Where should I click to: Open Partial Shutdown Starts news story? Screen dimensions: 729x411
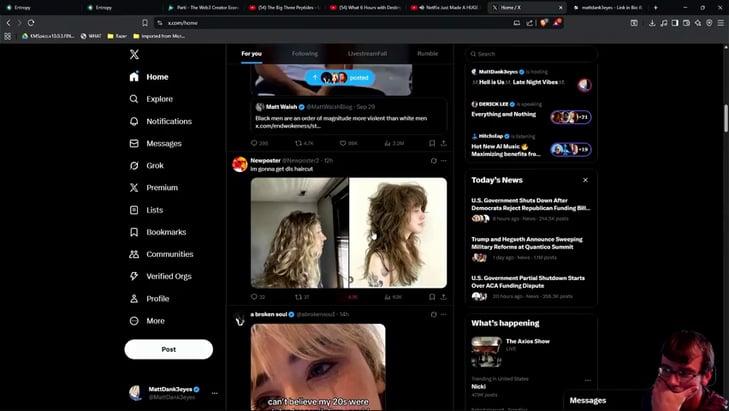pyautogui.click(x=531, y=287)
